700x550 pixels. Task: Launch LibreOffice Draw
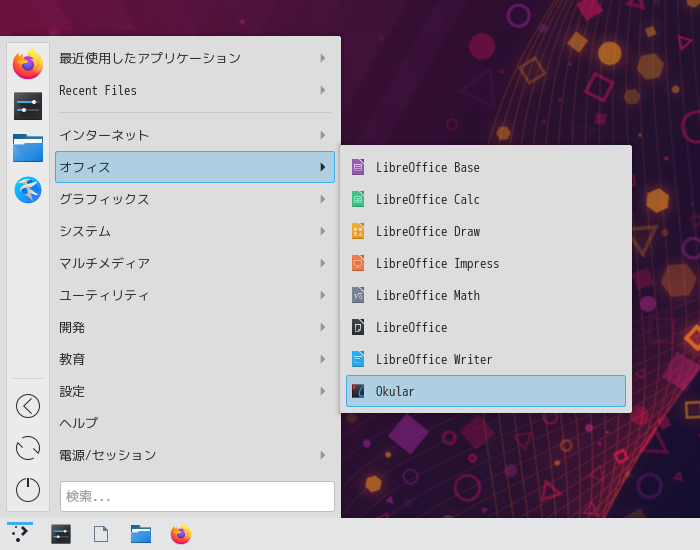486,231
